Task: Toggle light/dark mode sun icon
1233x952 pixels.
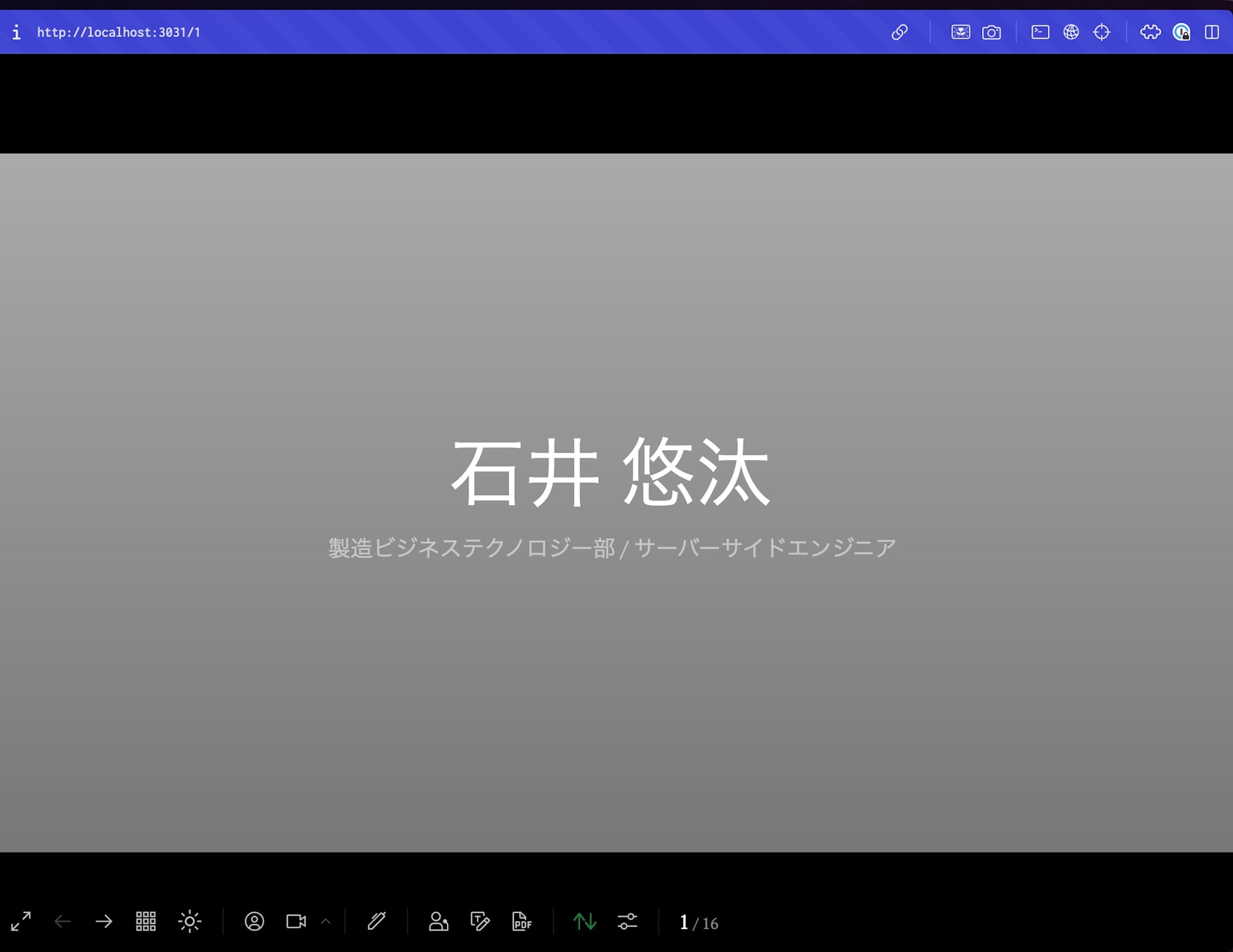Action: pos(189,922)
